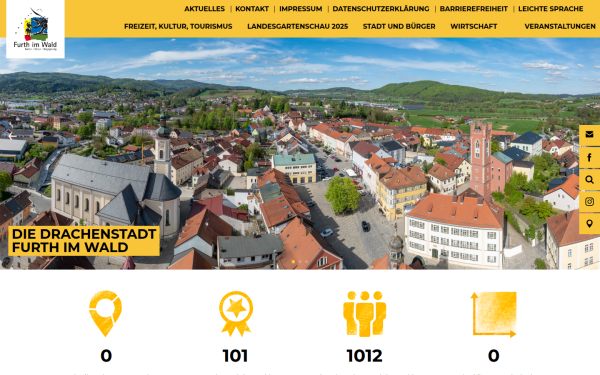
Task: Select the second slider dot
Action: point(300,262)
